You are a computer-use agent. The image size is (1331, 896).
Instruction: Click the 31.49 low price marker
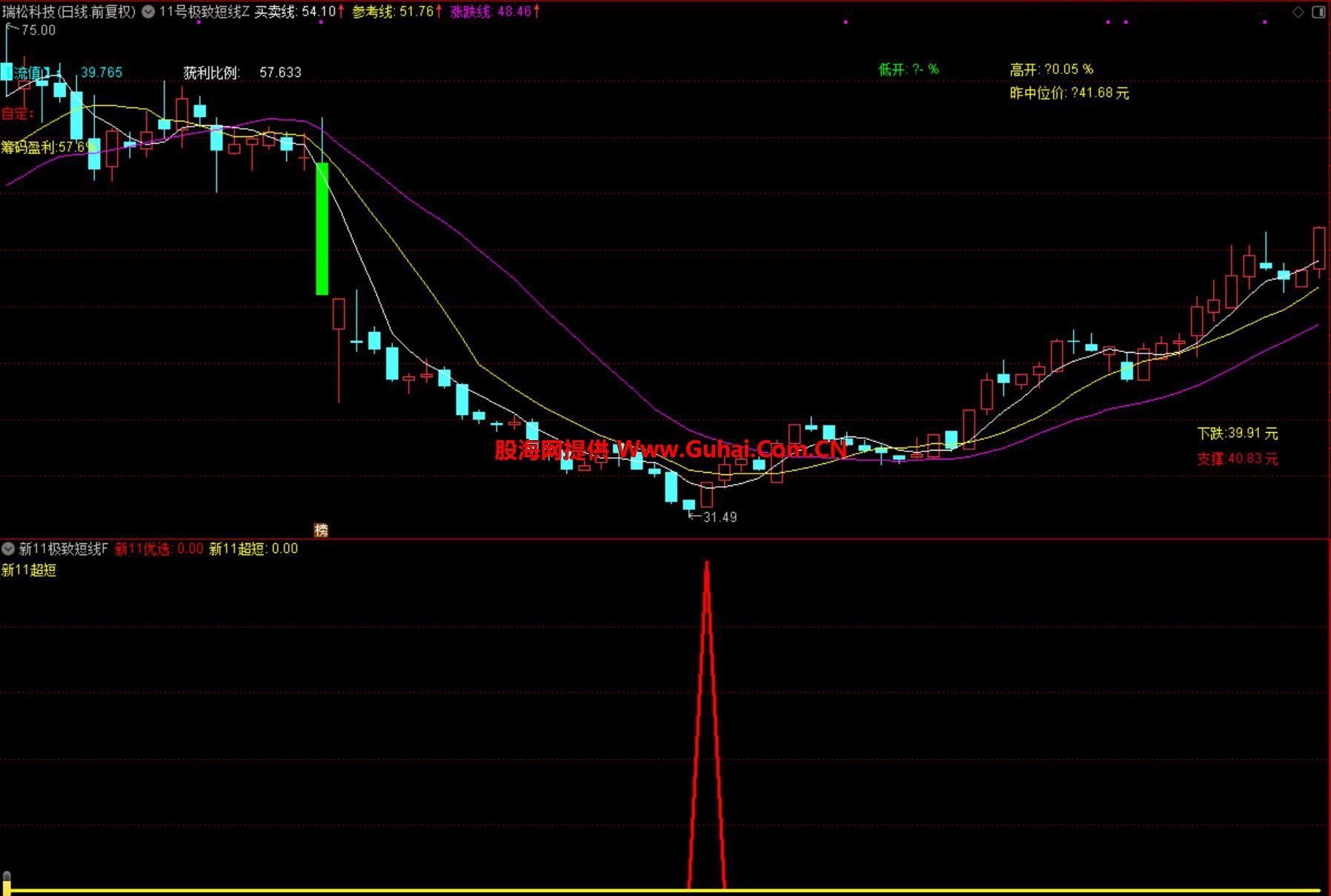pos(720,517)
